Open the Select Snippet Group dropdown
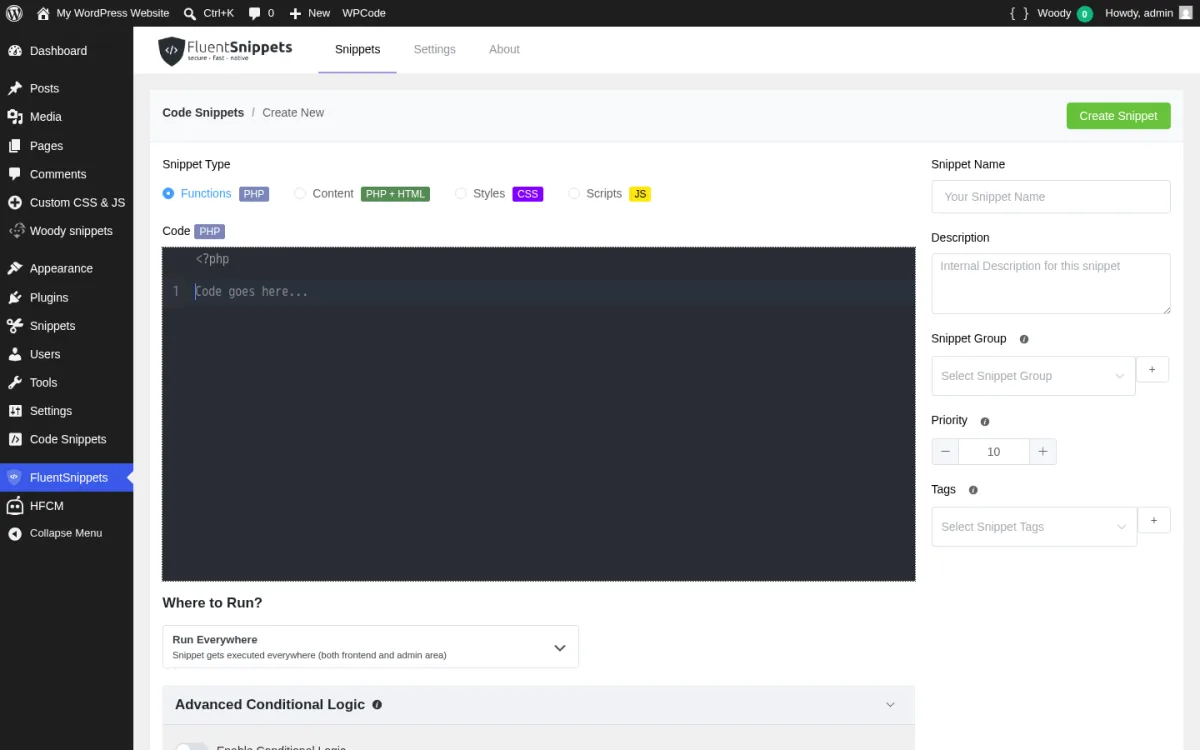Image resolution: width=1200 pixels, height=750 pixels. tap(1033, 376)
